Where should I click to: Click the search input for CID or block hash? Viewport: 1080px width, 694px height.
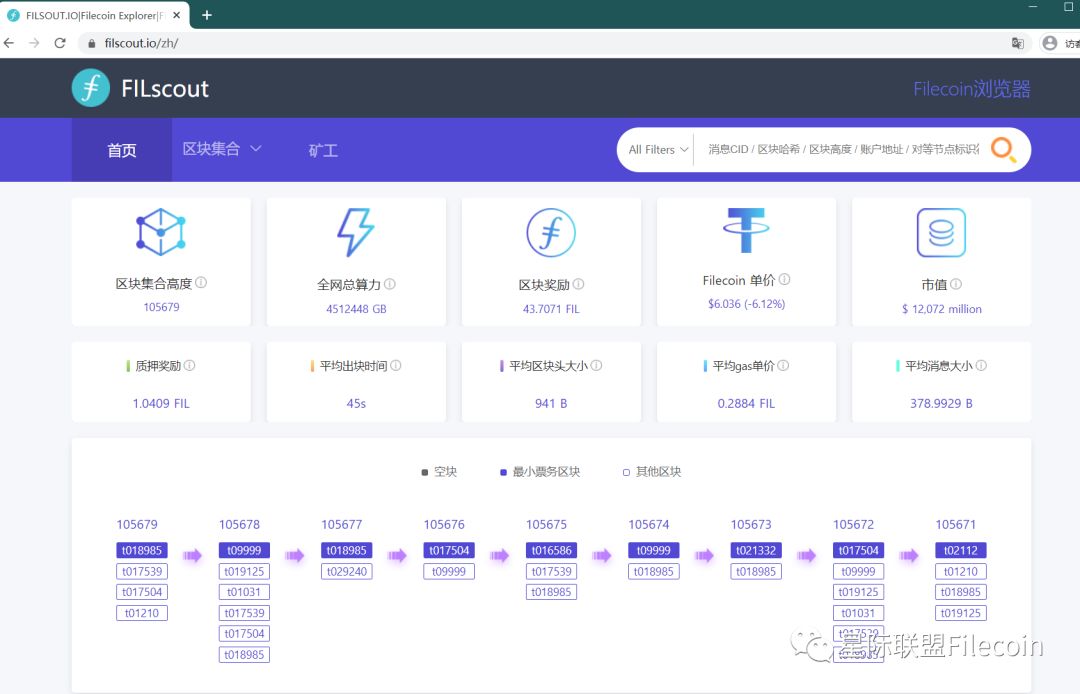coord(843,149)
